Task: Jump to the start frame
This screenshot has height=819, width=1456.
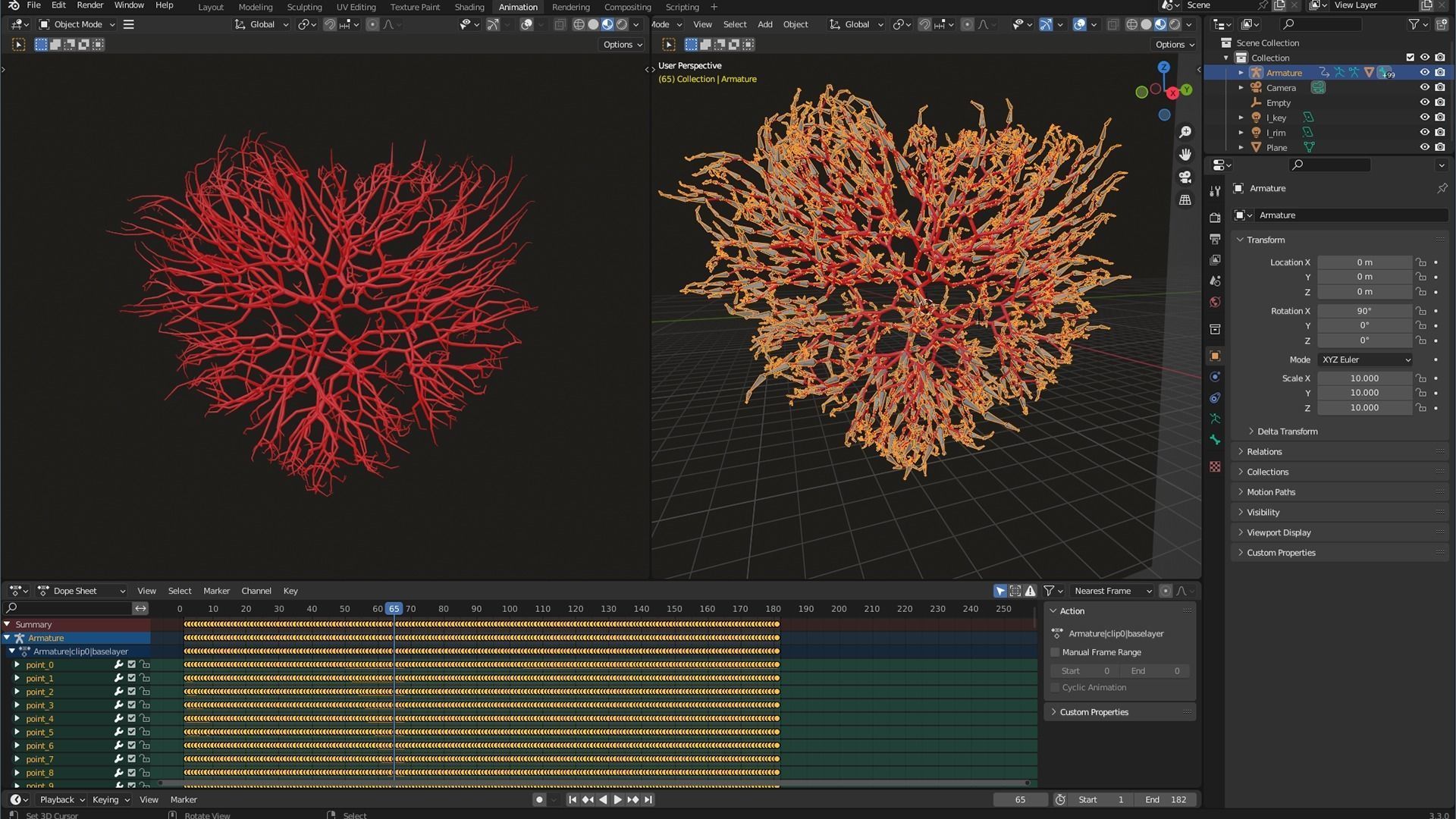Action: click(x=573, y=799)
